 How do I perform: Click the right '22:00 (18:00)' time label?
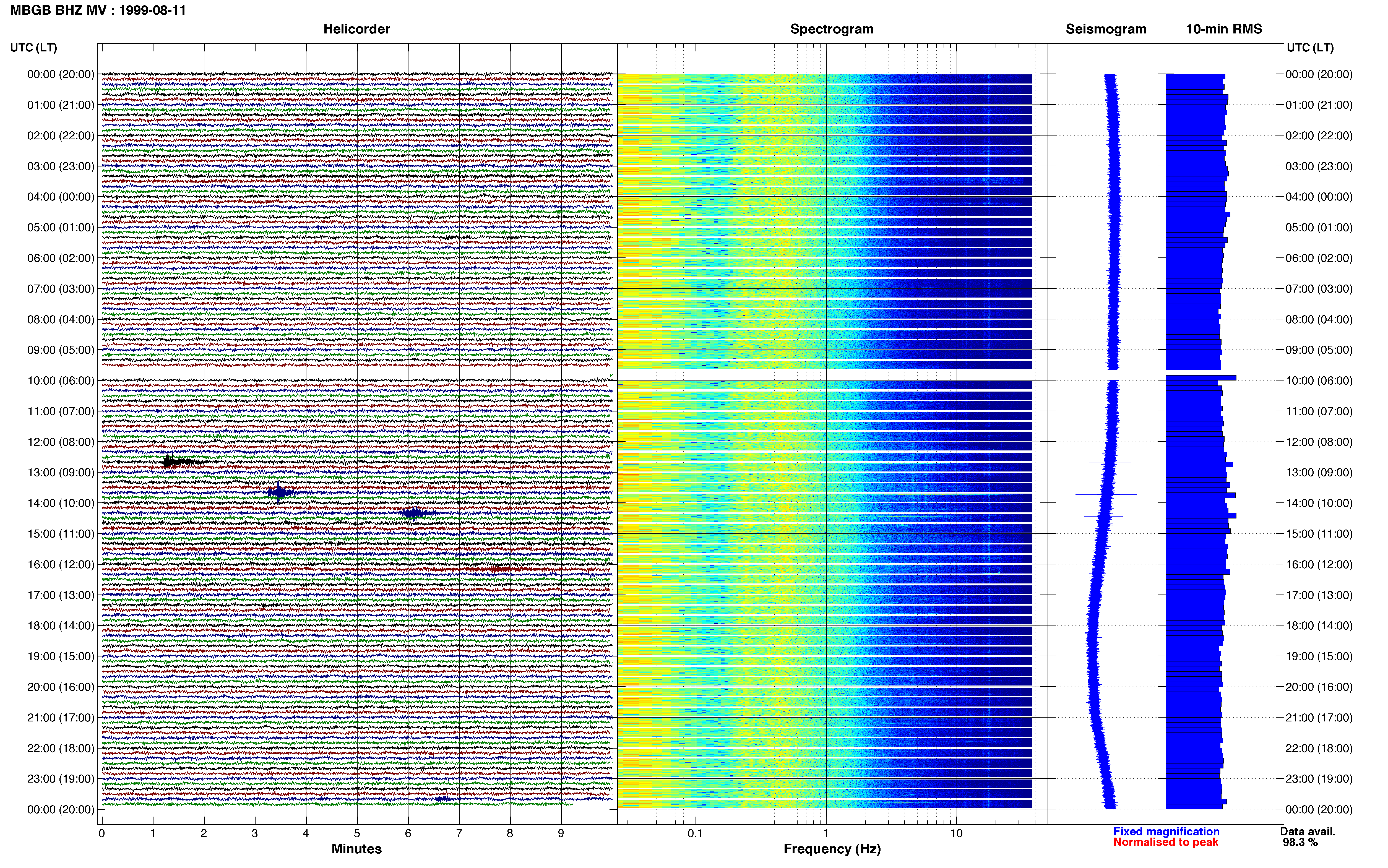[x=1319, y=749]
